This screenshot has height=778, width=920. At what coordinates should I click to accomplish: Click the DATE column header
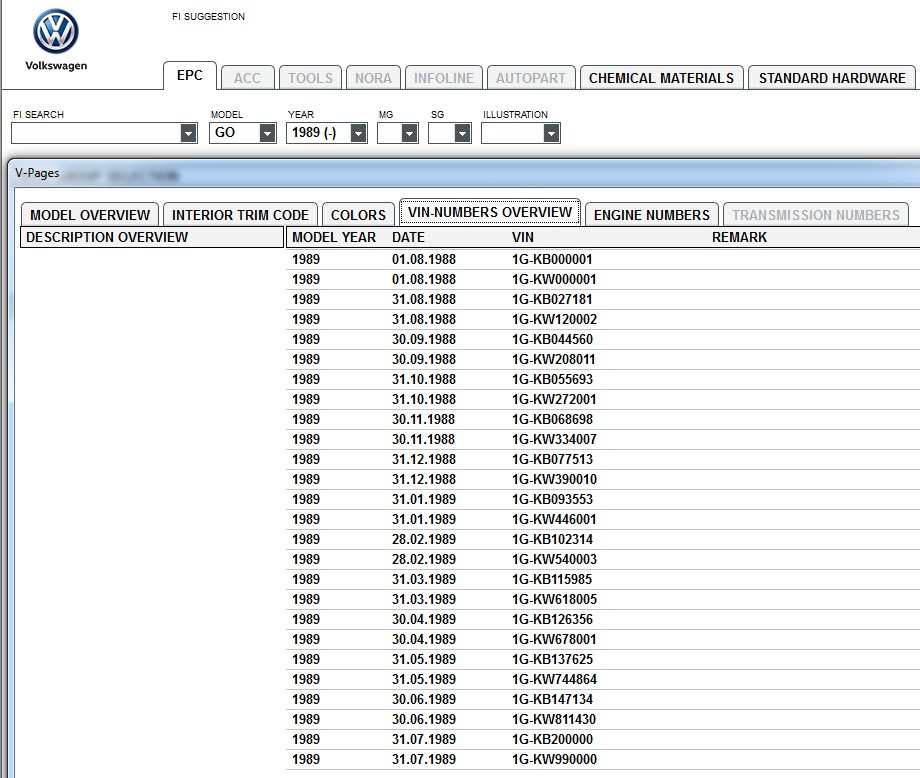(x=408, y=237)
